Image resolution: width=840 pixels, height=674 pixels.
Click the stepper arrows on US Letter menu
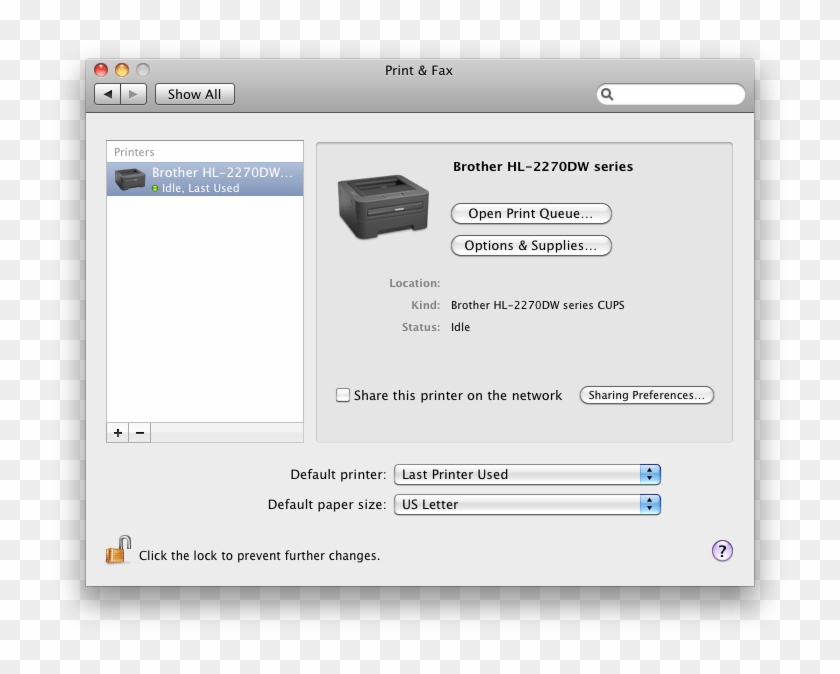pyautogui.click(x=651, y=504)
